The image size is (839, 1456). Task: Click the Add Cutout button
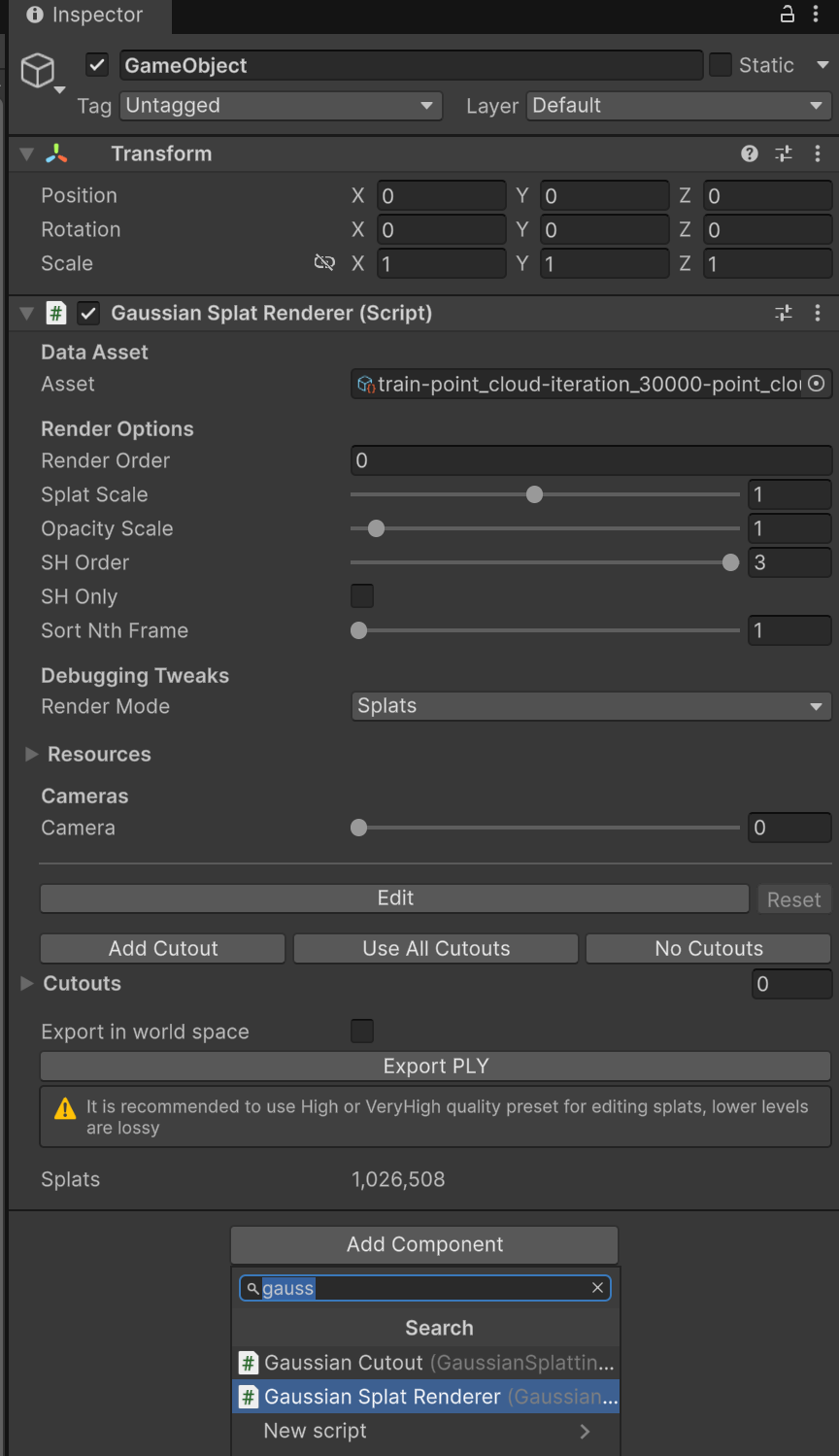coord(163,948)
